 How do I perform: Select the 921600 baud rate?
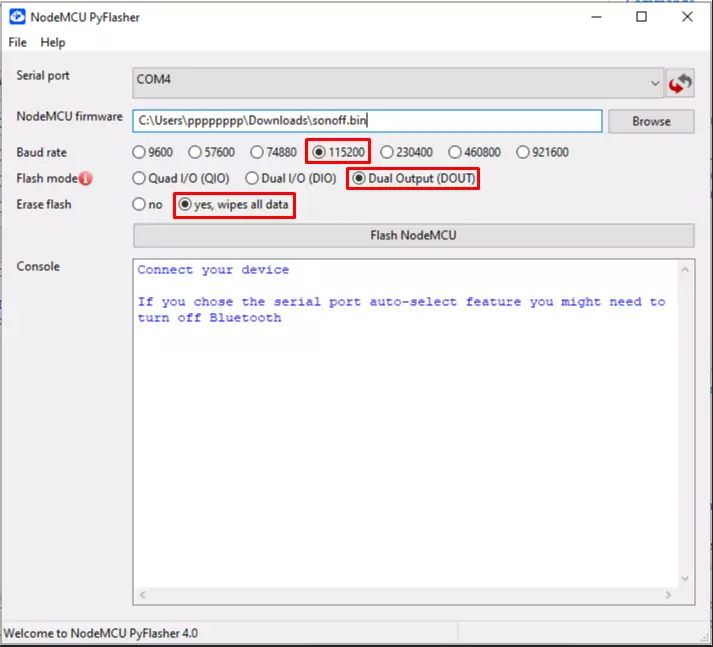542,152
